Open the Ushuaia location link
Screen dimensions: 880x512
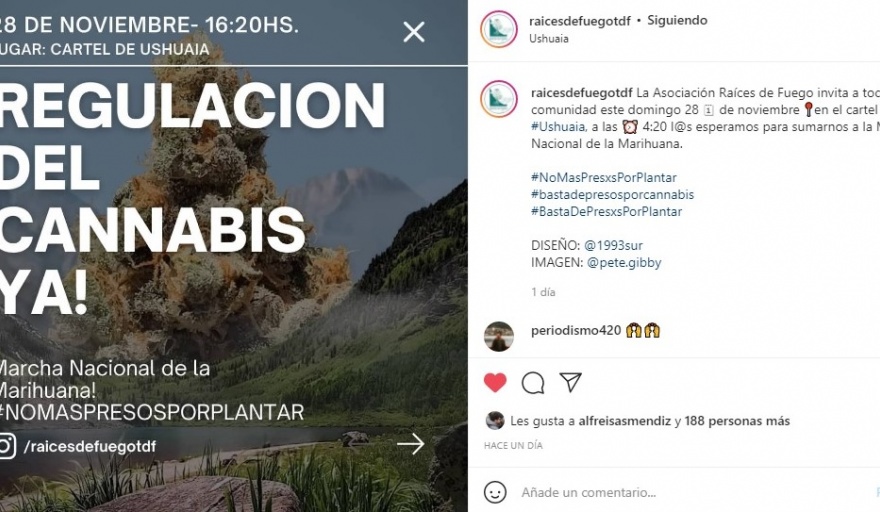(549, 39)
